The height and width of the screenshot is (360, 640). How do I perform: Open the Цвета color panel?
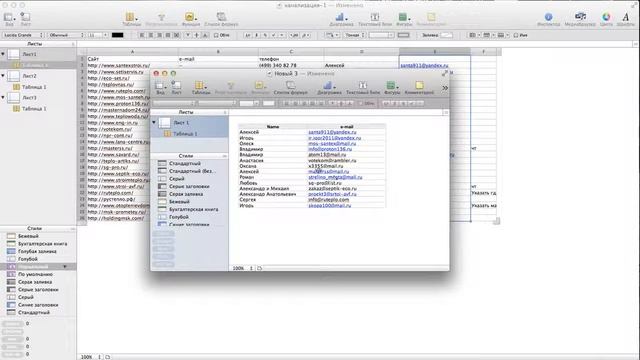click(606, 19)
